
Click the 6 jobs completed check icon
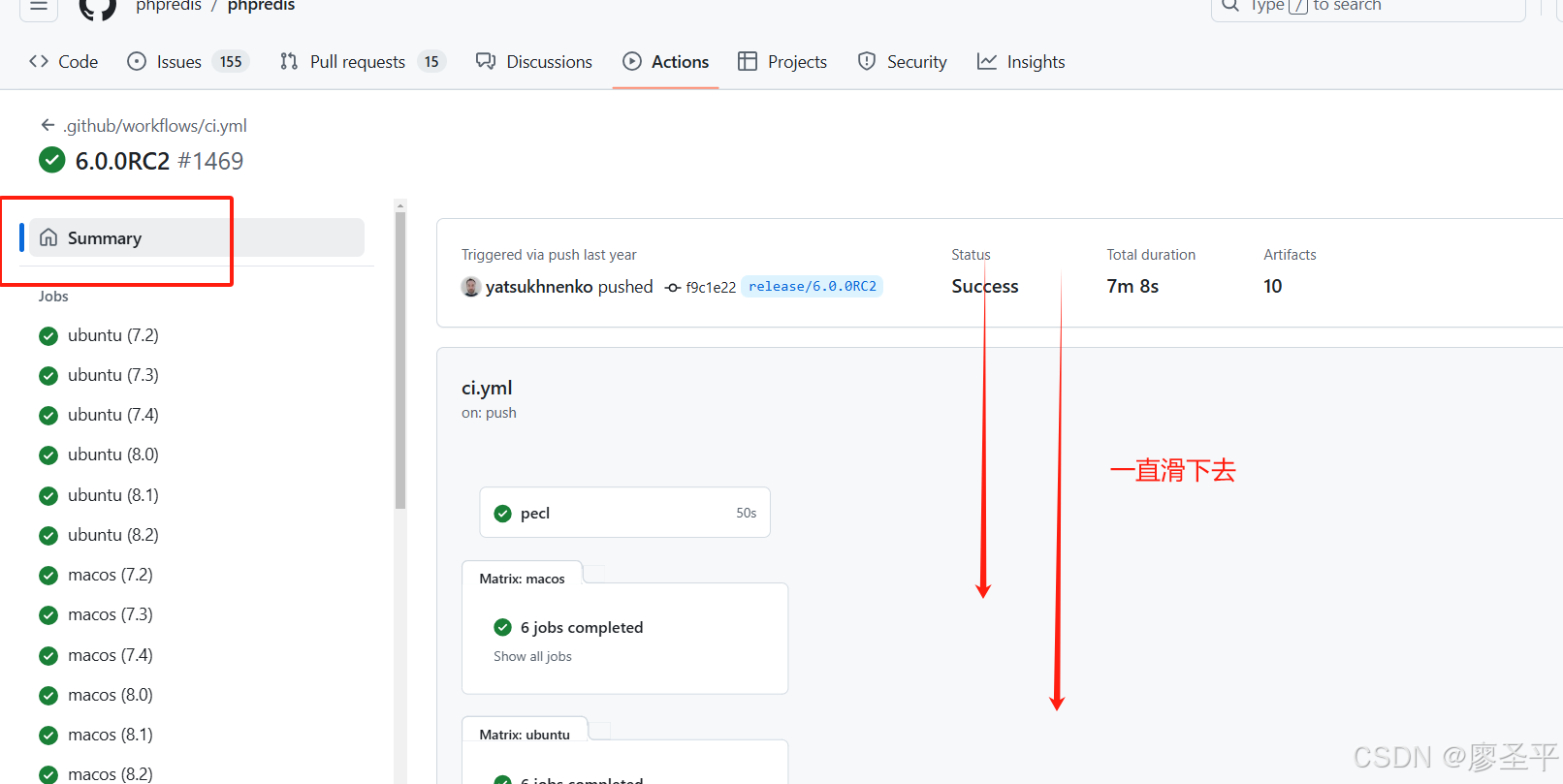502,627
